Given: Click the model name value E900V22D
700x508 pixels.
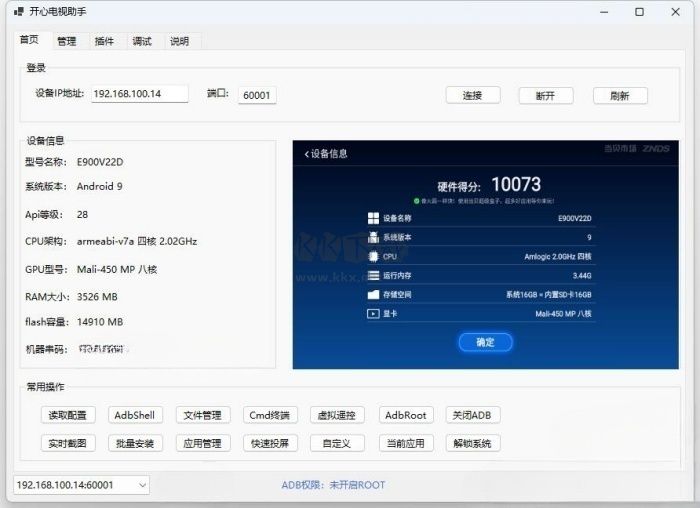Looking at the screenshot, I should pos(100,162).
